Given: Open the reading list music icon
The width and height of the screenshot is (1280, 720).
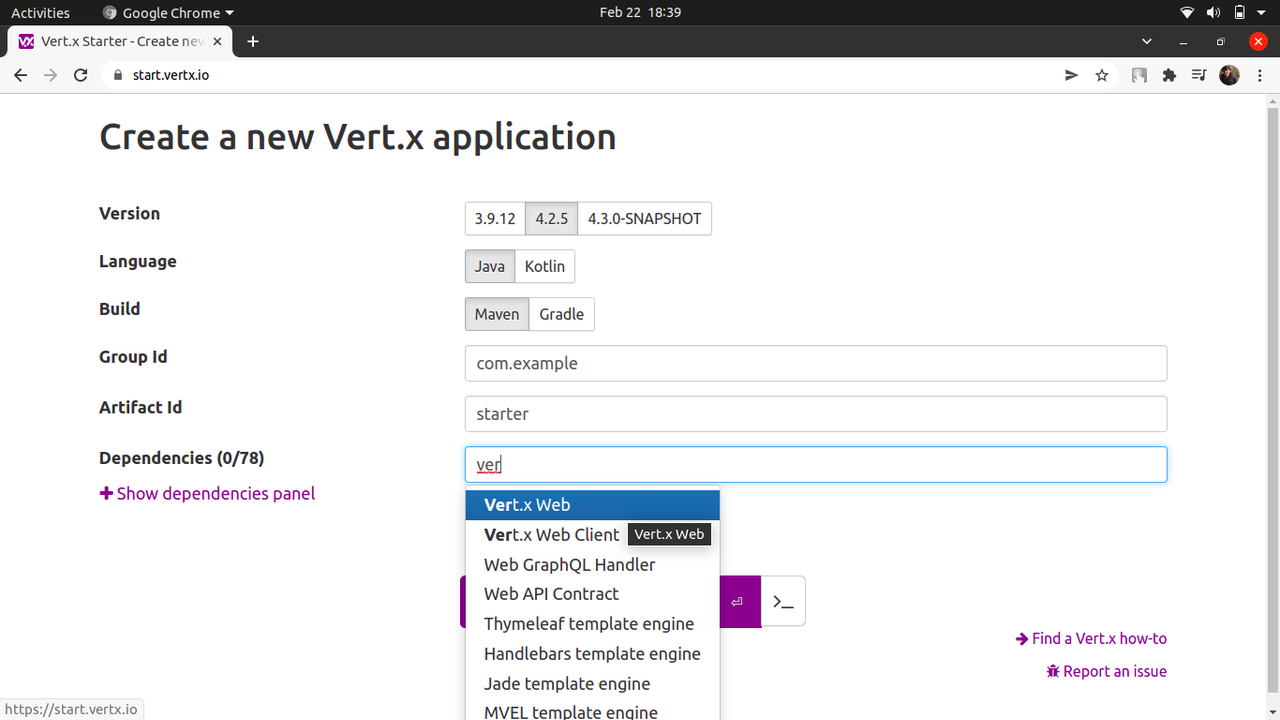Looking at the screenshot, I should pyautogui.click(x=1199, y=74).
